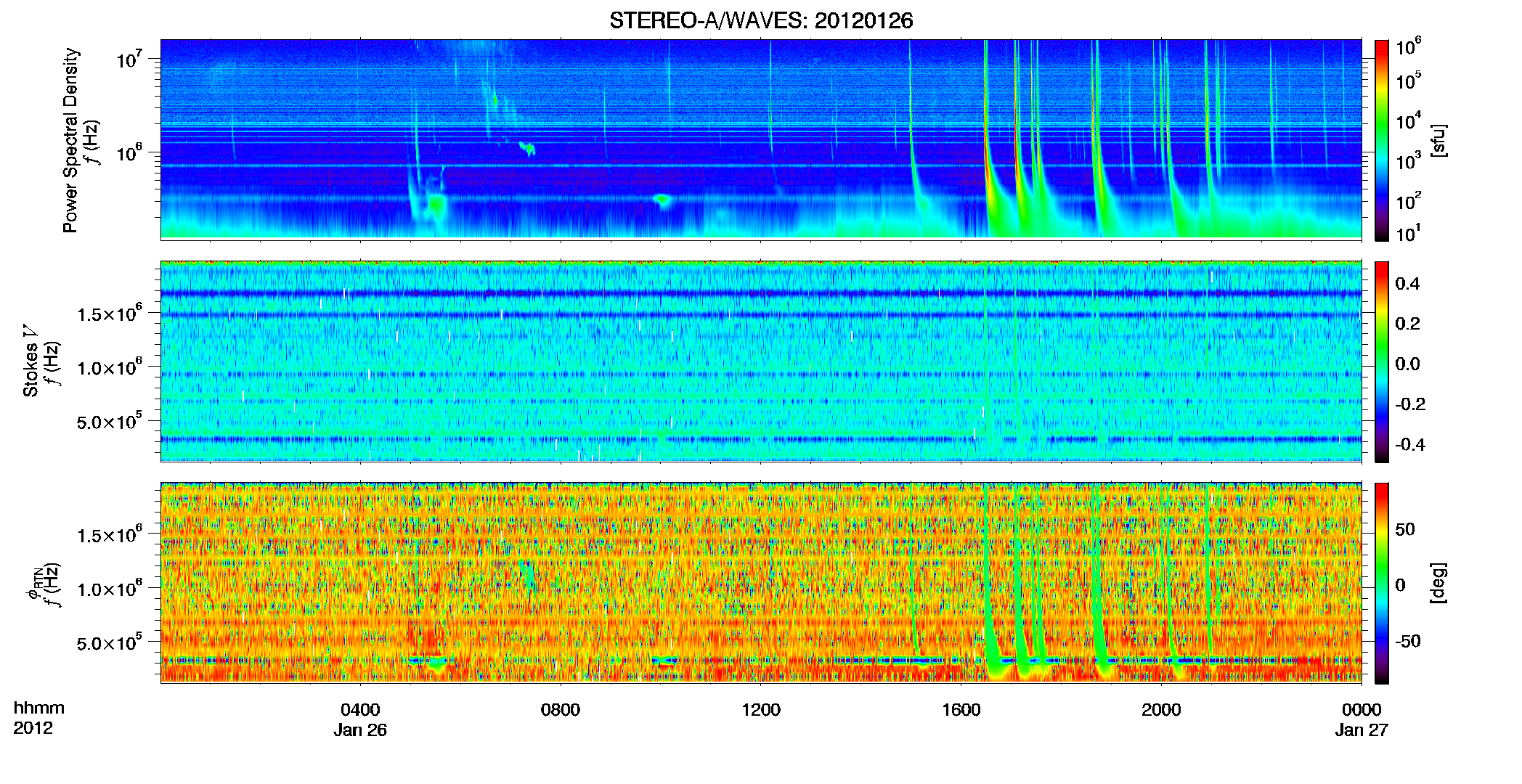
Task: Click the 10^6 value on sfu color scale
Action: 1409,46
